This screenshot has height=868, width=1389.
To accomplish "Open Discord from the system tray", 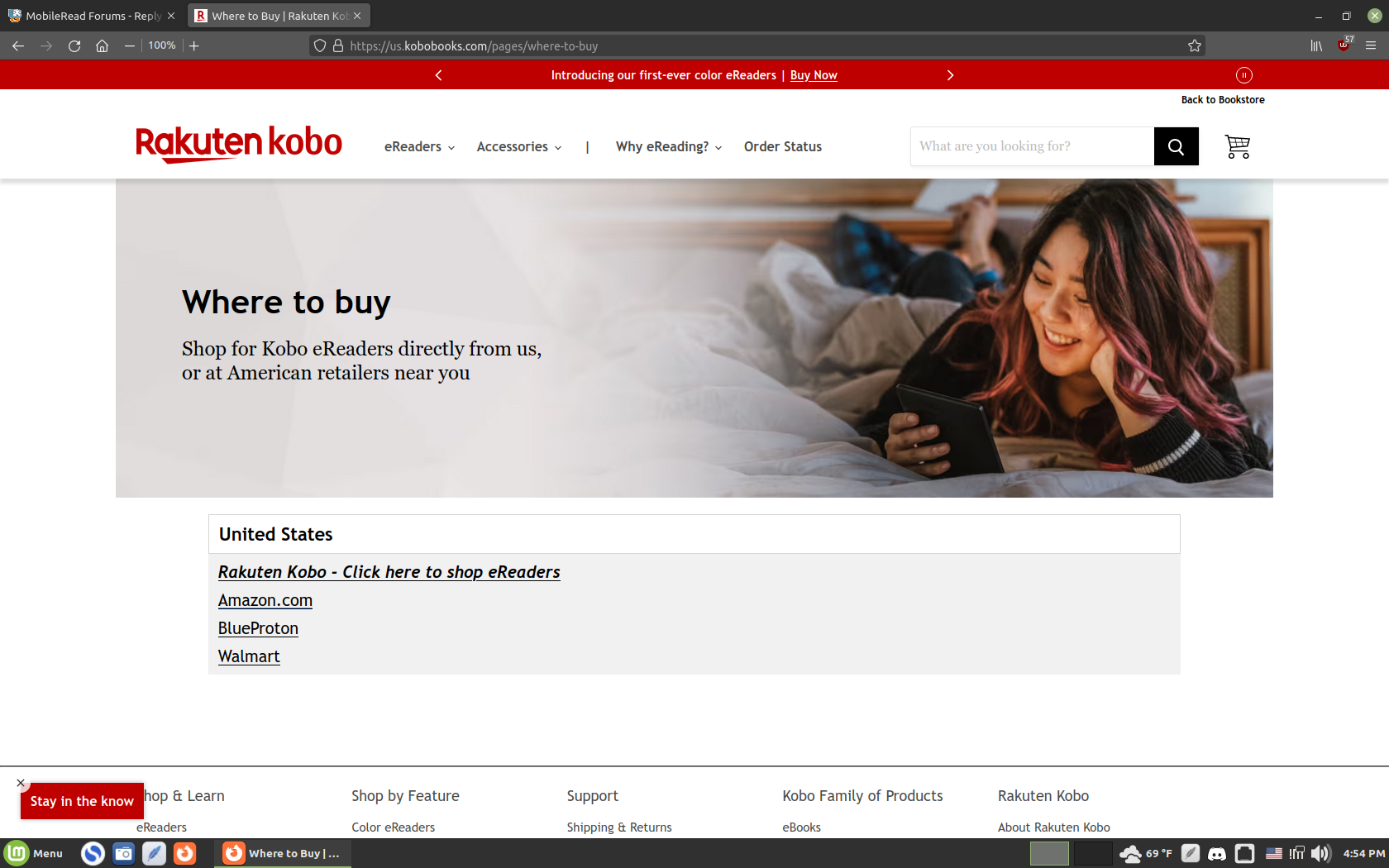I will (1217, 853).
